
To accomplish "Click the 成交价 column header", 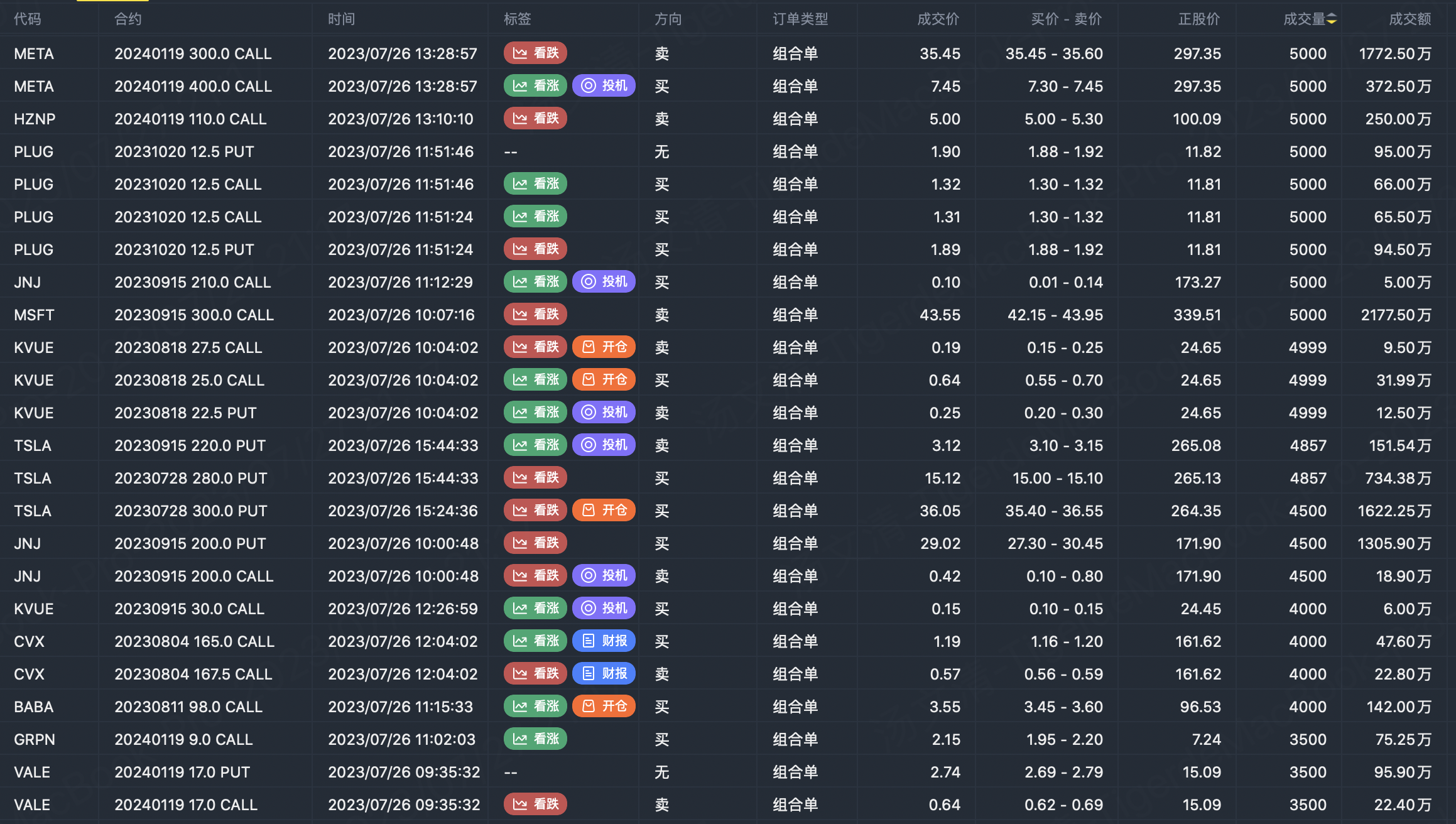I will tap(938, 19).
